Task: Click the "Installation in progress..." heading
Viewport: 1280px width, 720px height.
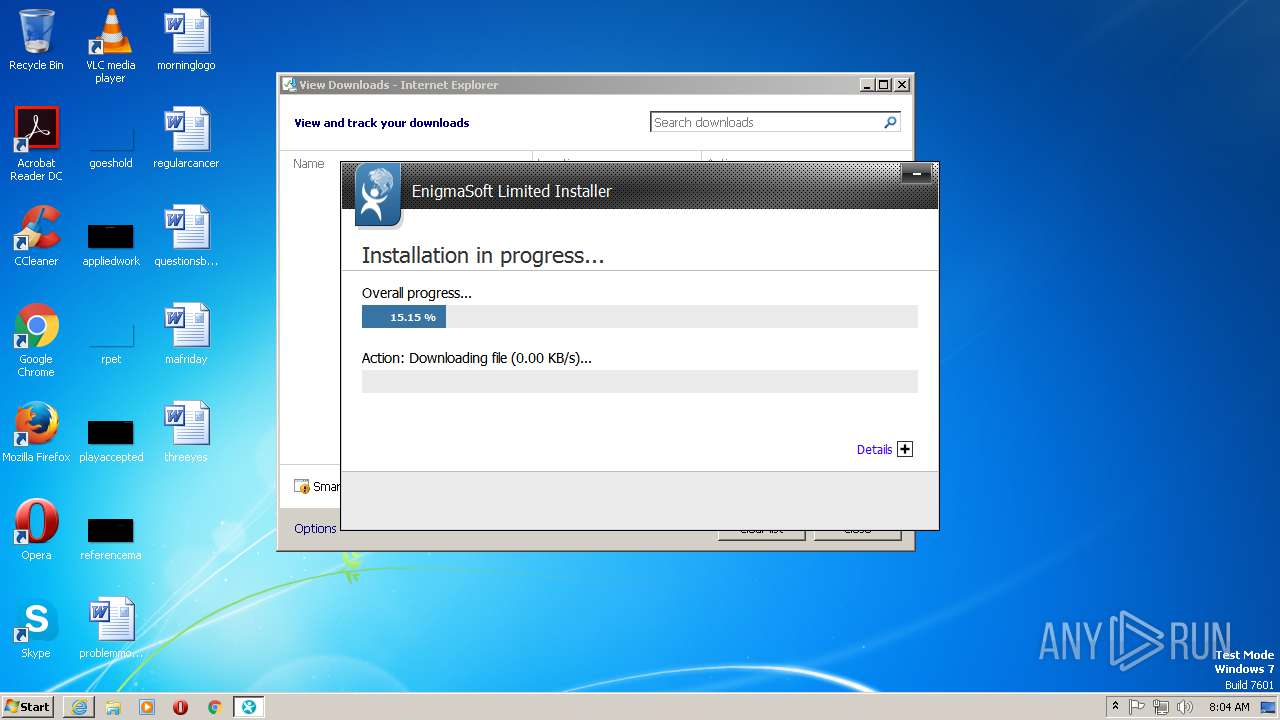Action: pyautogui.click(x=483, y=255)
